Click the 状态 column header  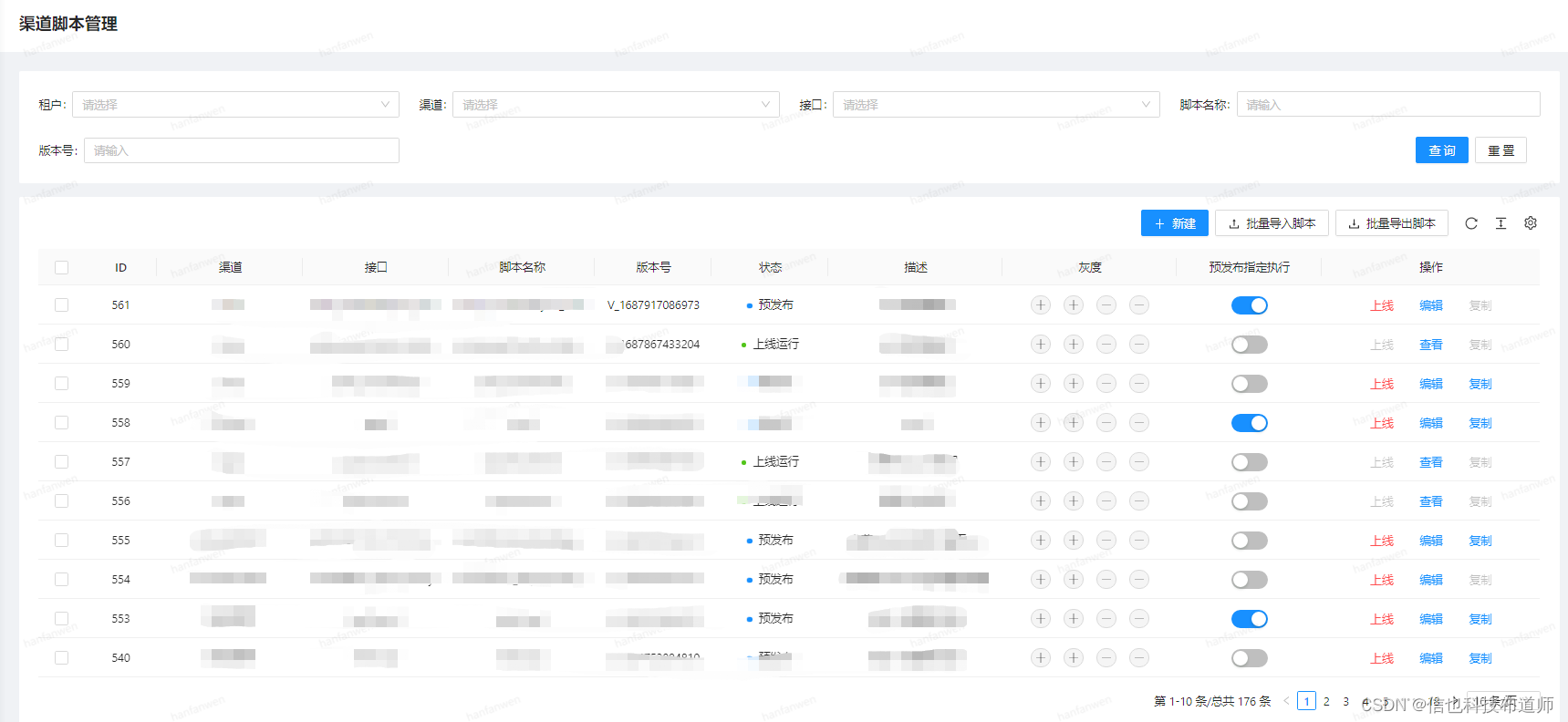tap(770, 267)
